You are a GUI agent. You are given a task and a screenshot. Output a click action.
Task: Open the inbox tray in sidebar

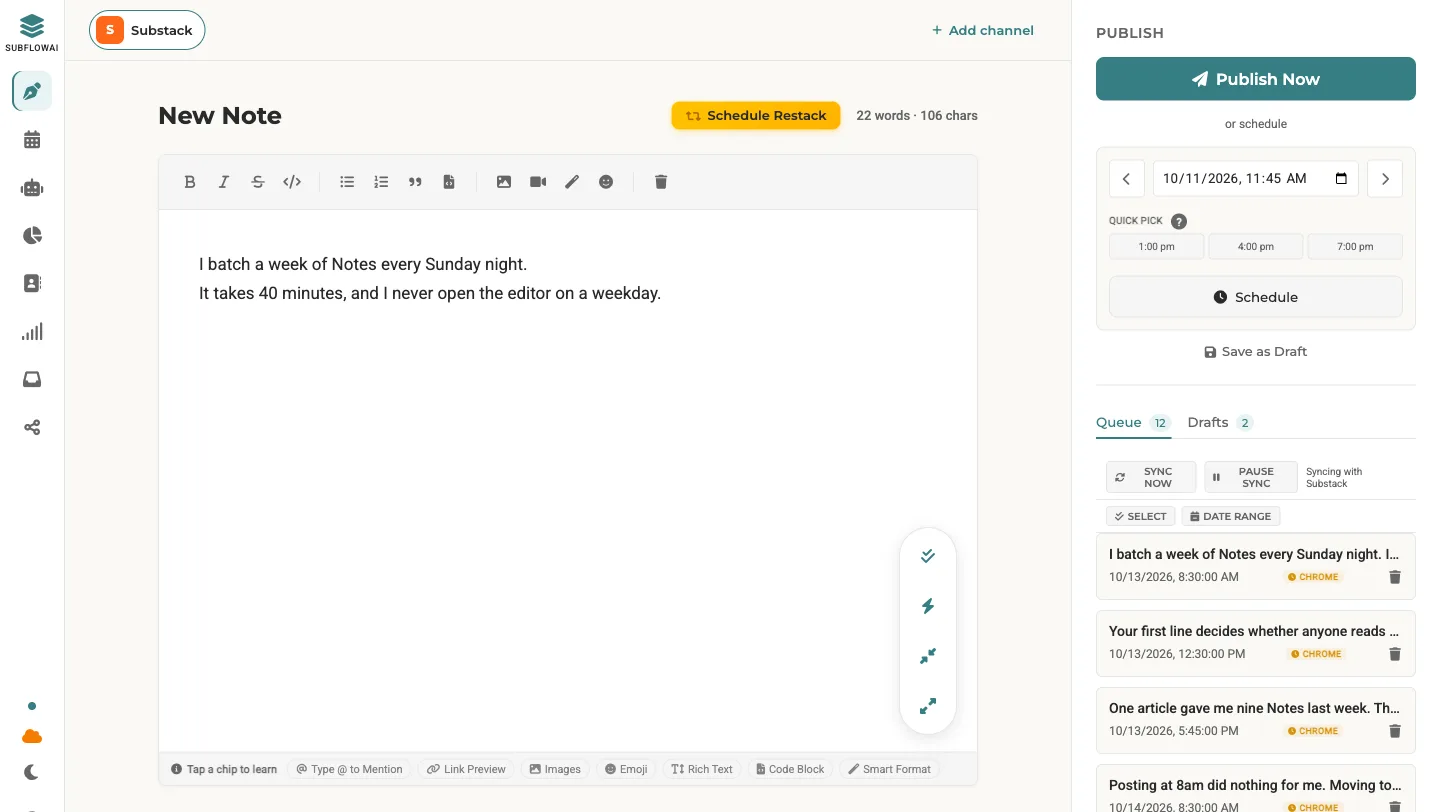pyautogui.click(x=32, y=380)
